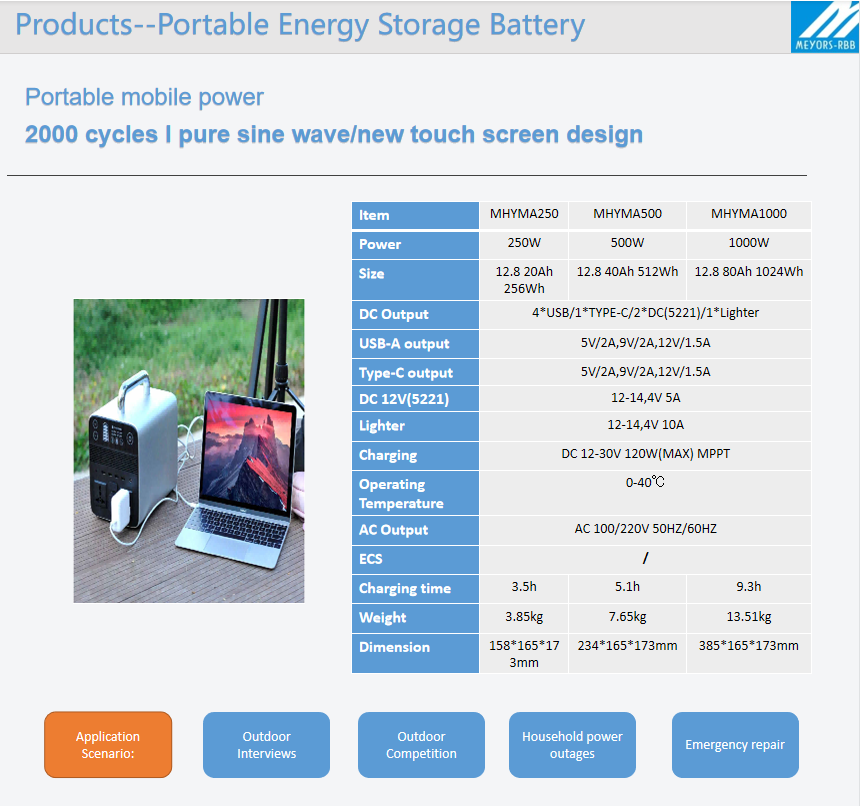The height and width of the screenshot is (806, 860).
Task: Click the Charging time row label
Action: (x=415, y=589)
